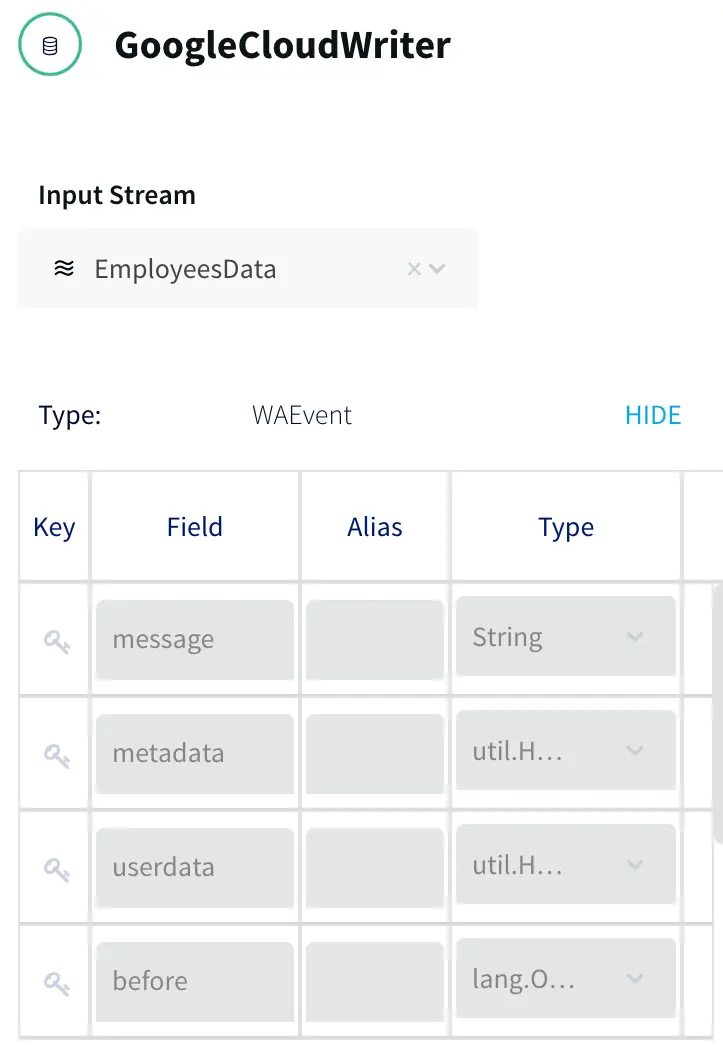Toggle the key icon for message field
This screenshot has width=723, height=1045.
pyautogui.click(x=56, y=641)
